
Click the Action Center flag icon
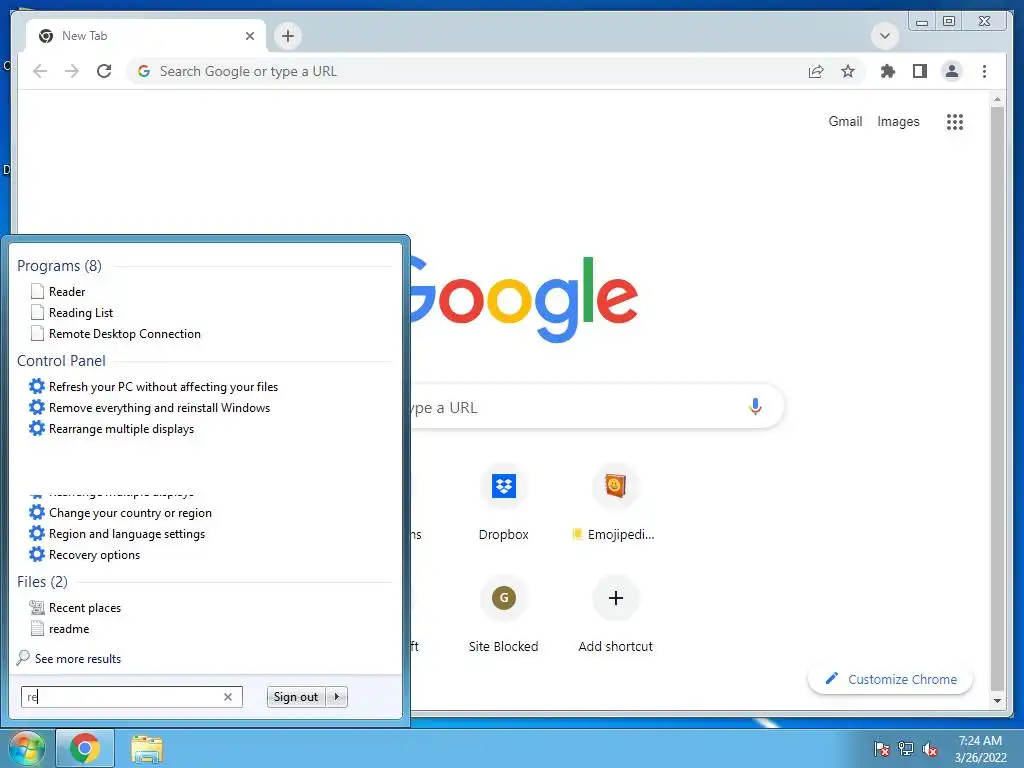click(882, 749)
